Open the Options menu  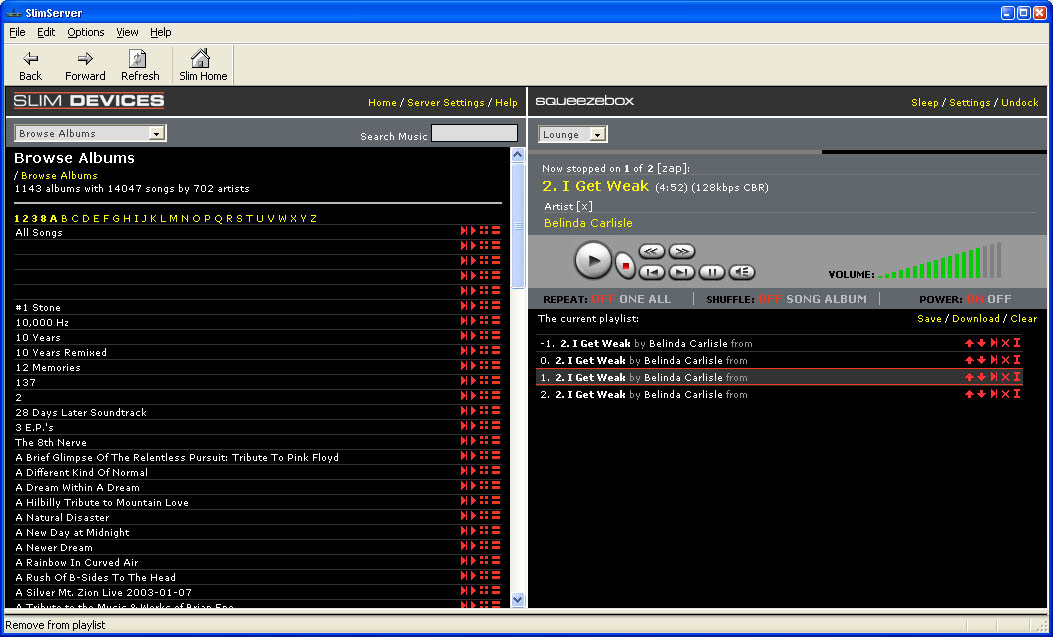click(x=86, y=32)
